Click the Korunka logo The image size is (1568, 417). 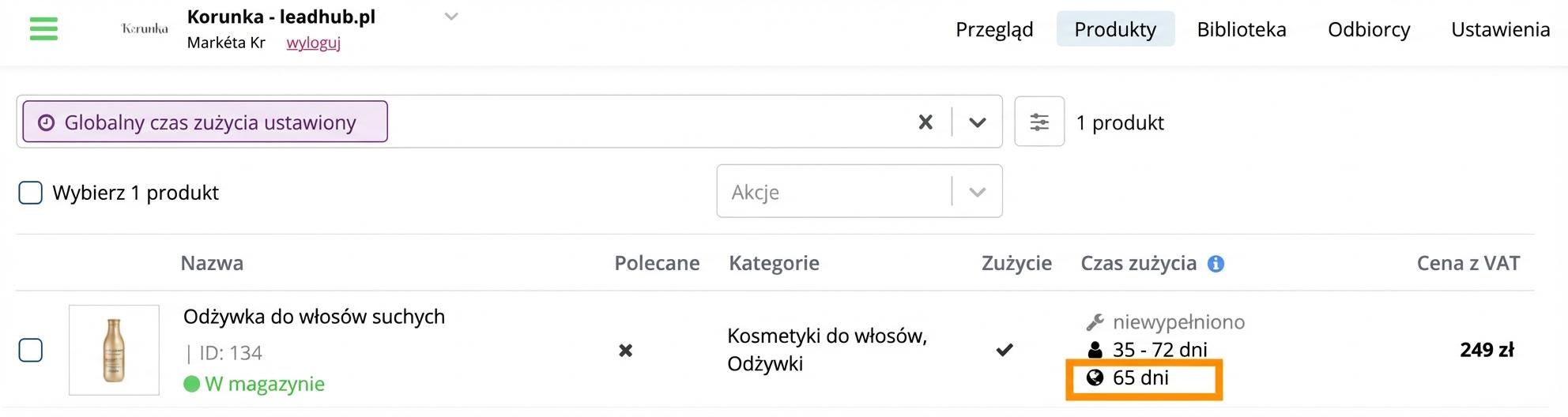(x=145, y=29)
